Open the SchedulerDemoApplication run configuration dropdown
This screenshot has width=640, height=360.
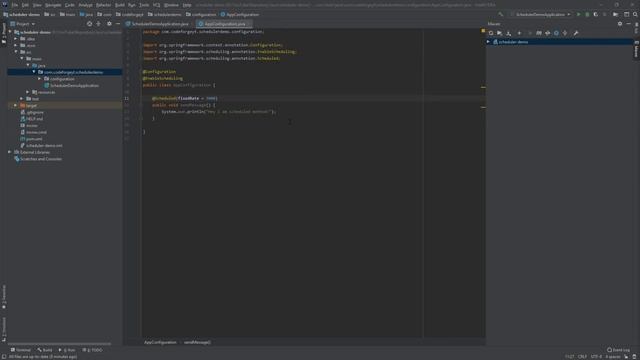click(x=540, y=14)
